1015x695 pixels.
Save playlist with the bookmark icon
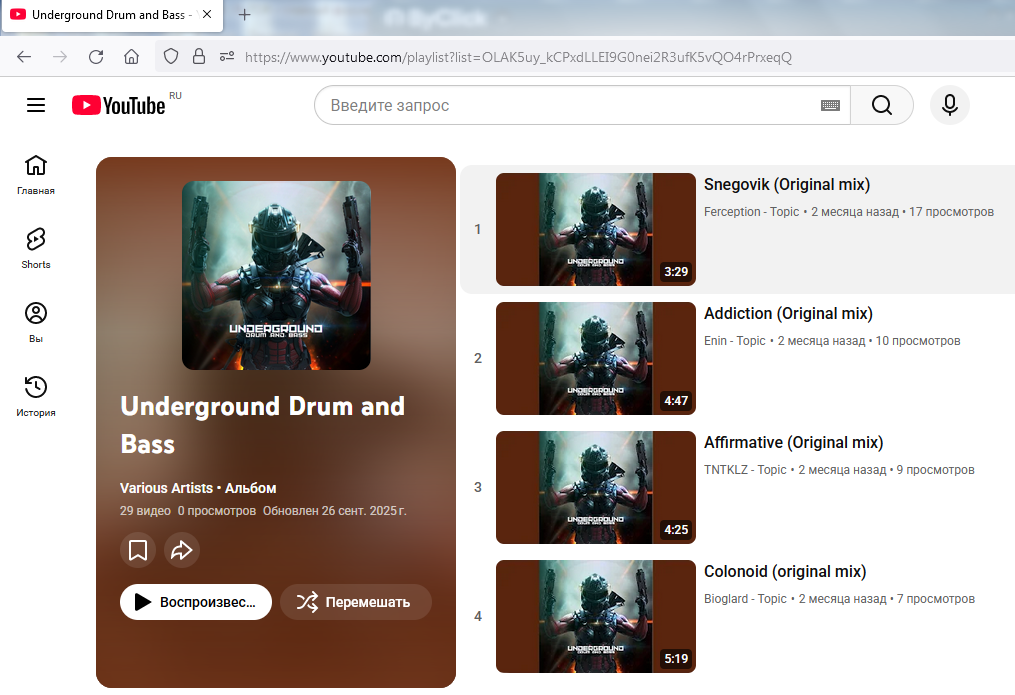point(138,550)
